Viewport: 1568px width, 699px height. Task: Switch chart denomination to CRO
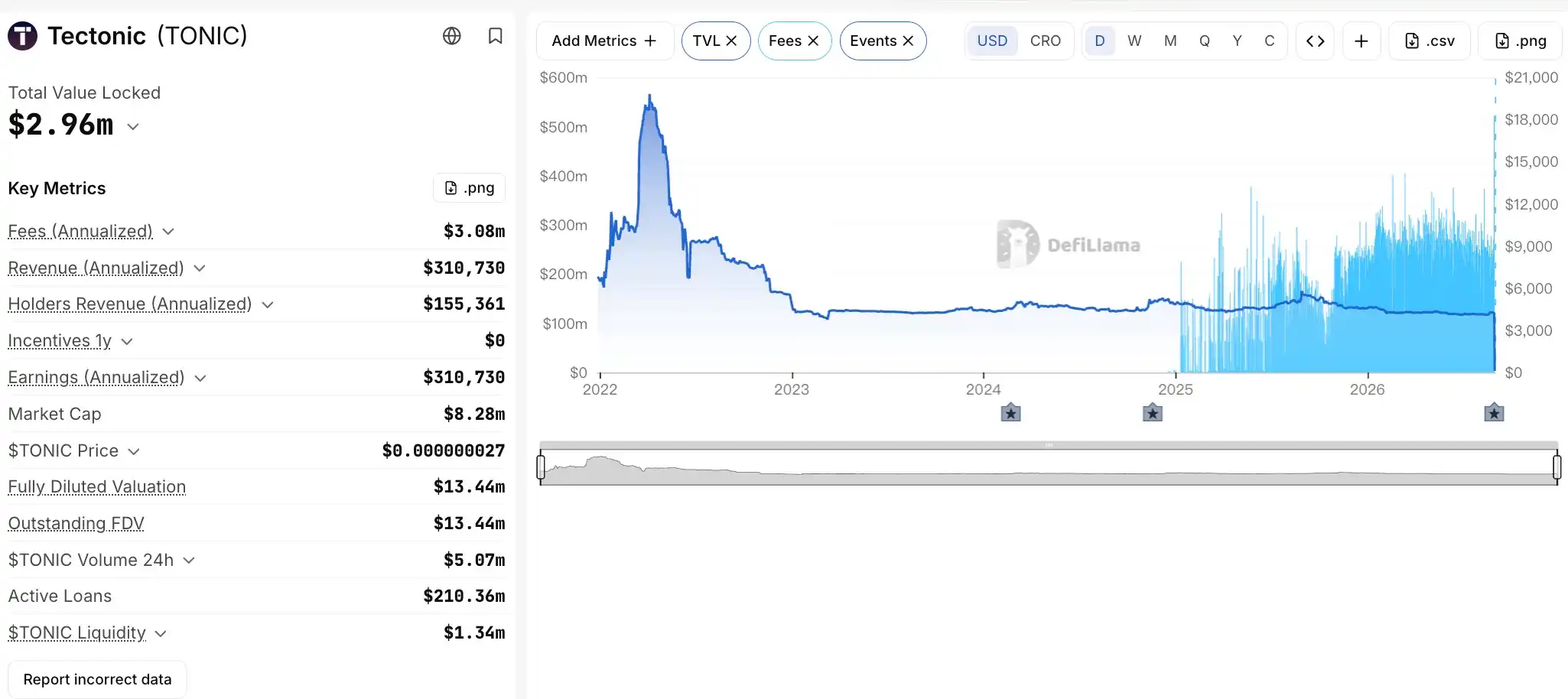(1045, 41)
